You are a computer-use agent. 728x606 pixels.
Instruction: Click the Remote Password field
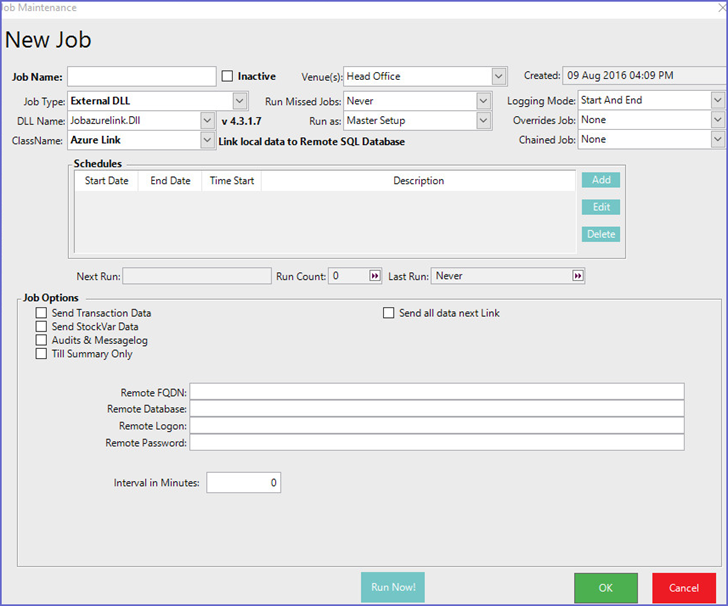(x=437, y=443)
